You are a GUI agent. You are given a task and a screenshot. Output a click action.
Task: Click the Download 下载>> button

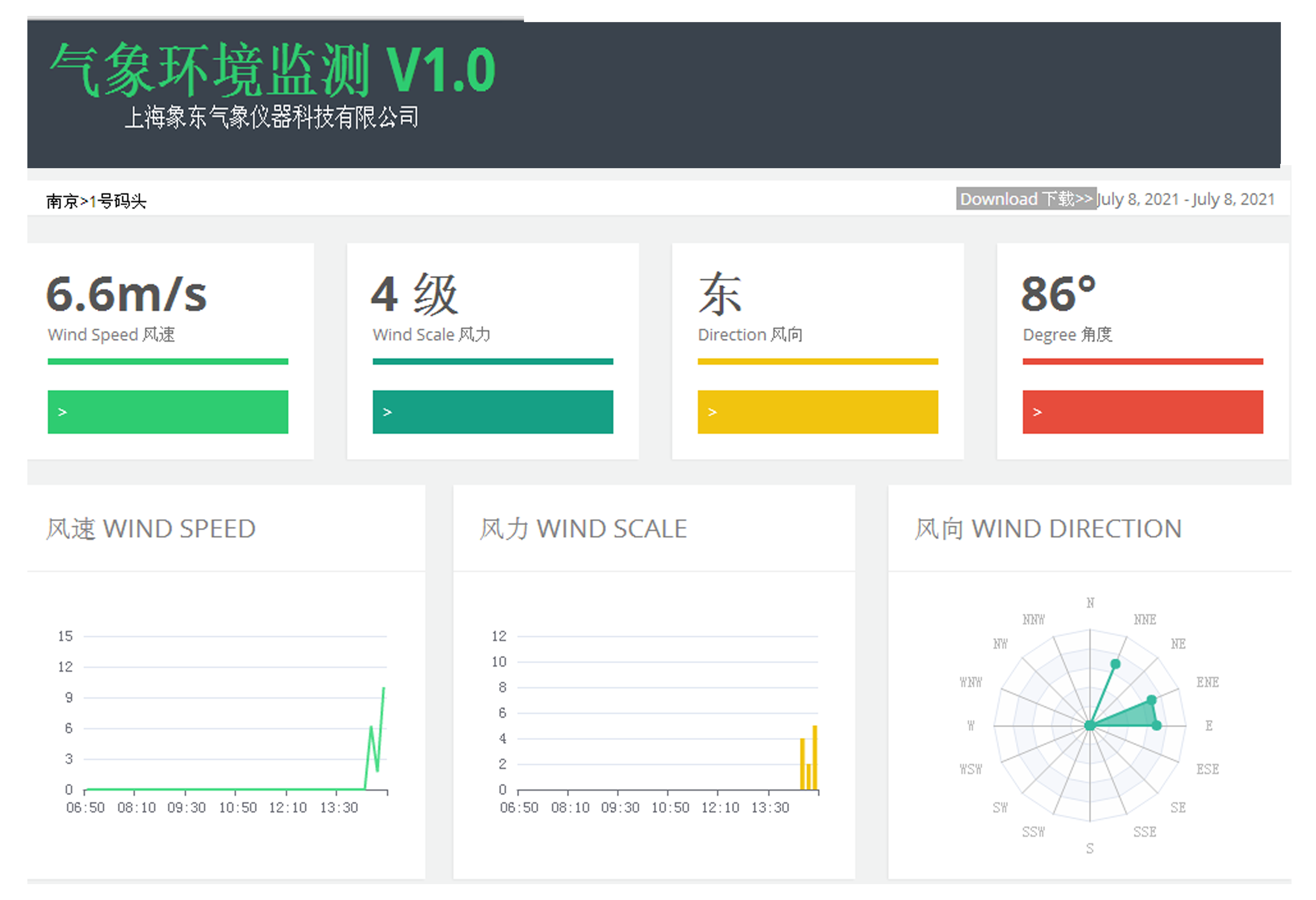1026,199
